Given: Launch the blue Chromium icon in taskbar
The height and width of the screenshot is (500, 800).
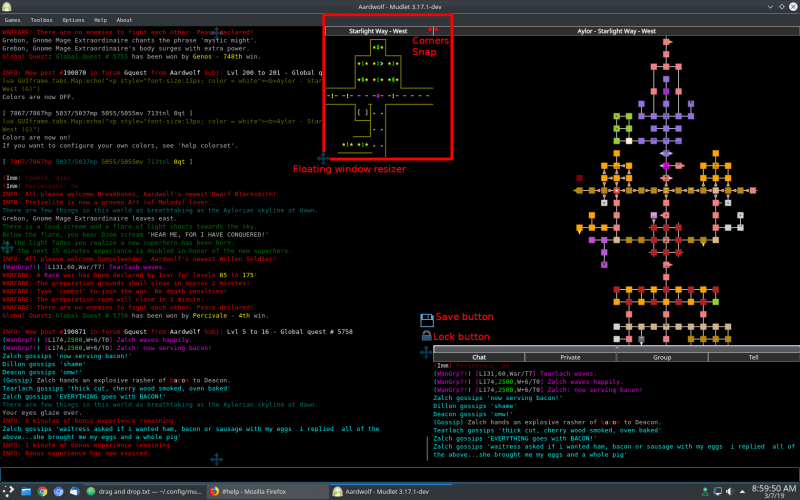Looking at the screenshot, I should [58, 491].
